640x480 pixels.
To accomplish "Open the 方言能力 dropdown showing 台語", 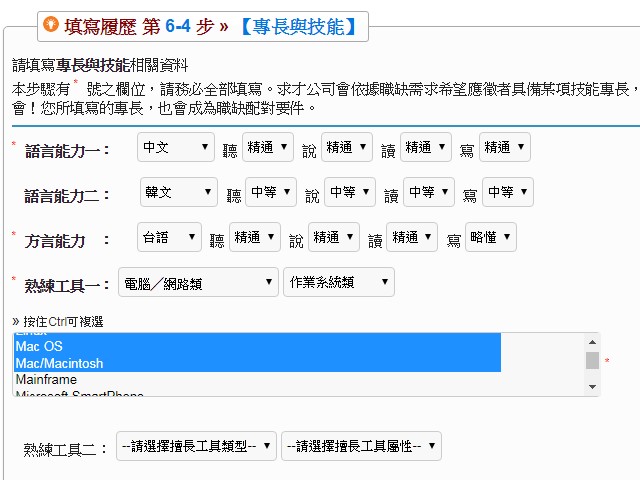I will pyautogui.click(x=169, y=237).
